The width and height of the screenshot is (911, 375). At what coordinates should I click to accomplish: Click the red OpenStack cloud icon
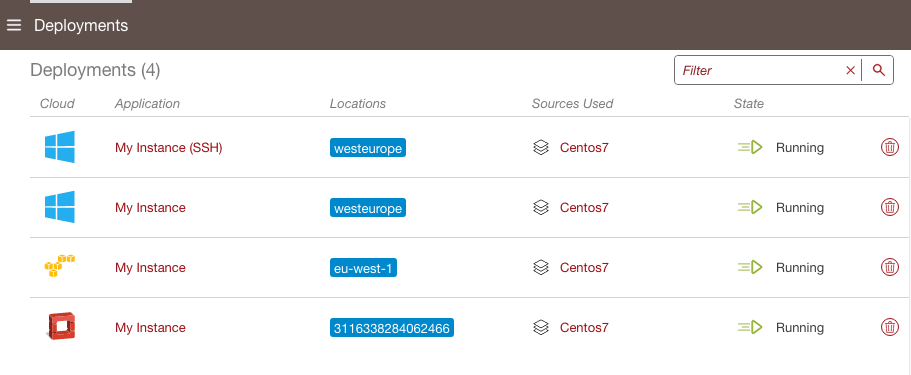point(61,326)
